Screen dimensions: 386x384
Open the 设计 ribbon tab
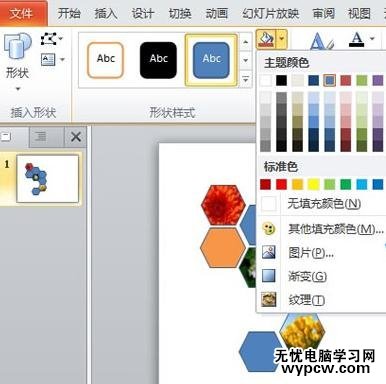point(143,14)
